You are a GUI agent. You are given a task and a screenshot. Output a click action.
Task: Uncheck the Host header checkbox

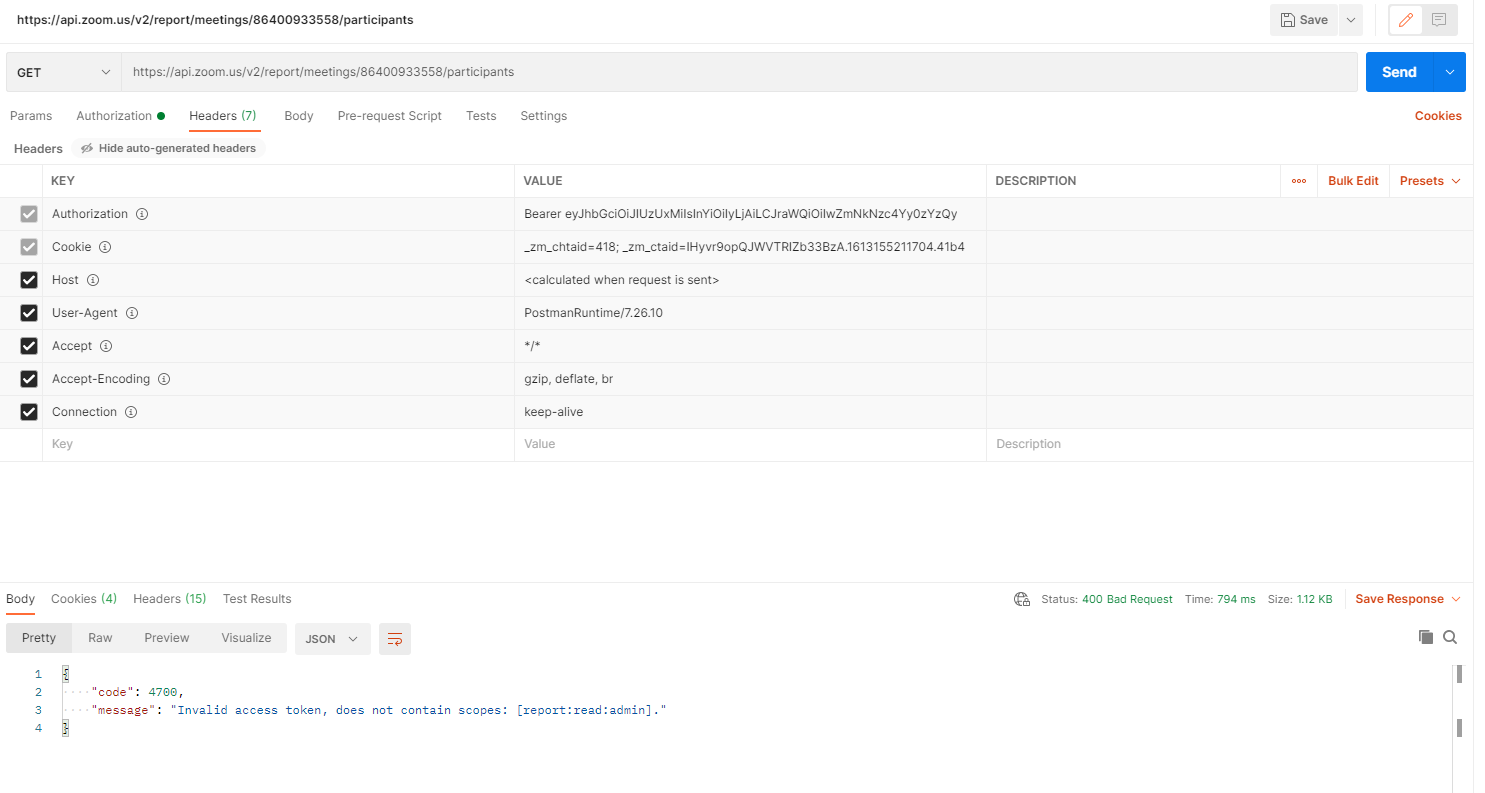pos(29,280)
